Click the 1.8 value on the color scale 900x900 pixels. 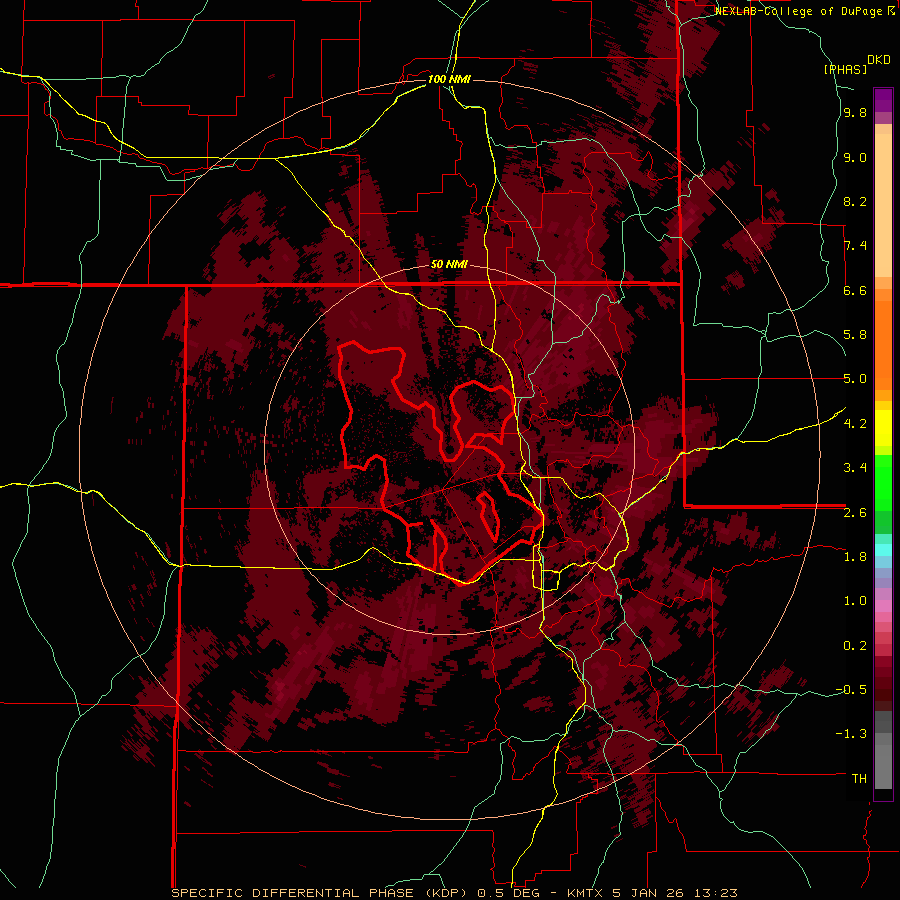855,557
